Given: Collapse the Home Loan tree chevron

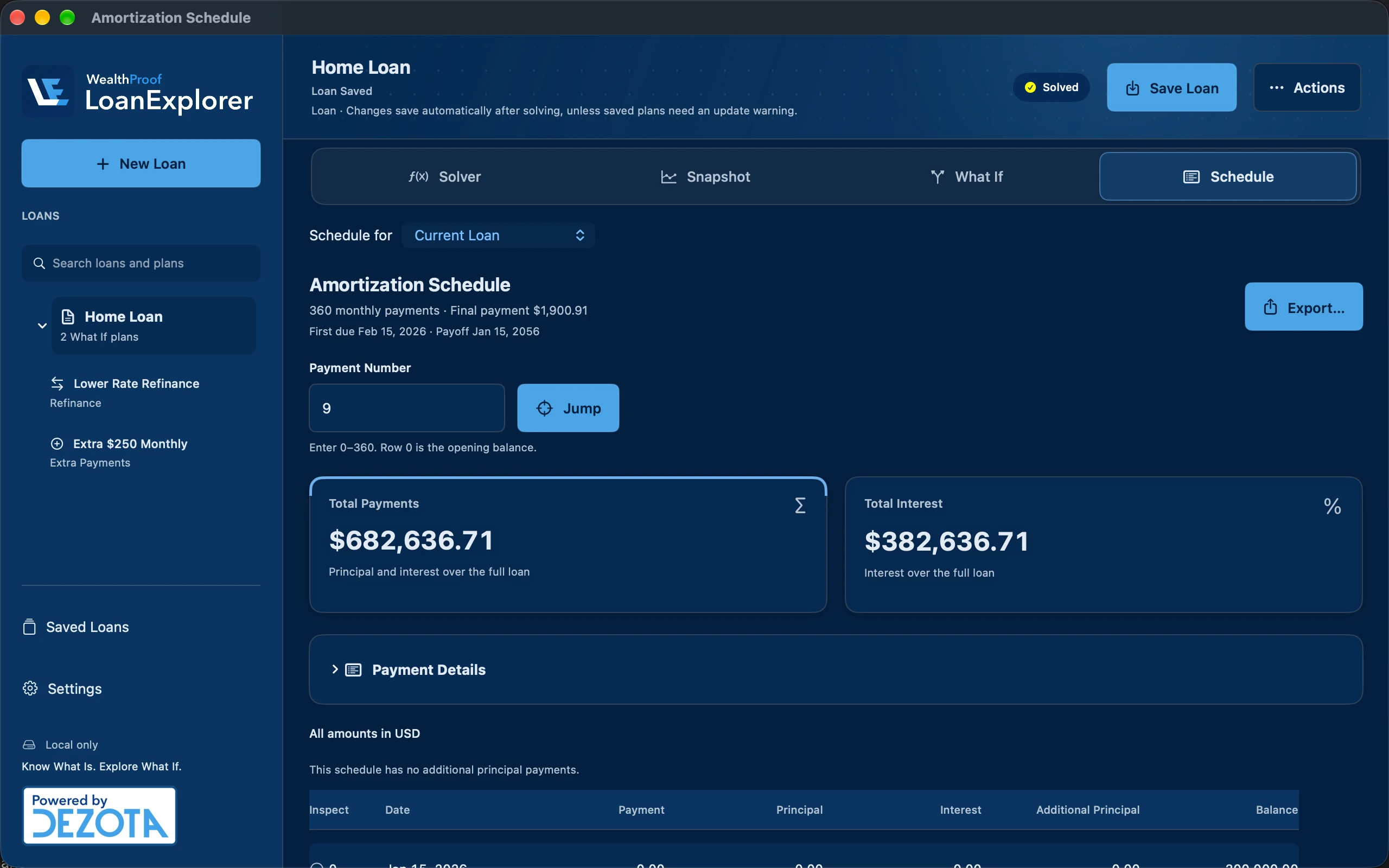Looking at the screenshot, I should (x=42, y=325).
